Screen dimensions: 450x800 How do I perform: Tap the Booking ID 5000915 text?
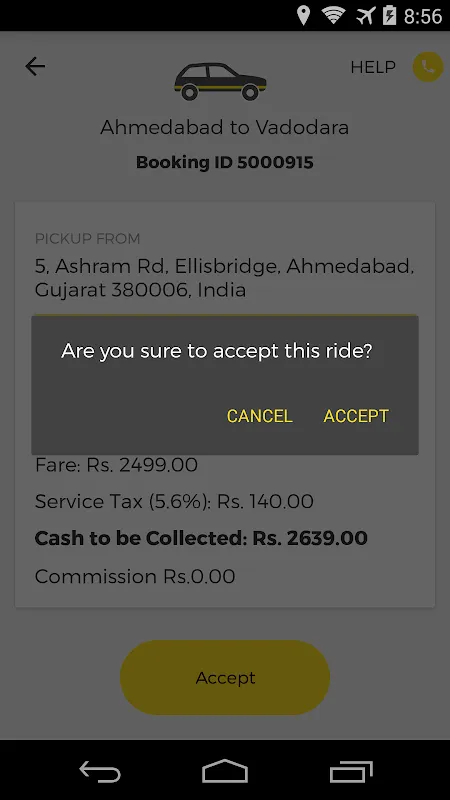224,162
